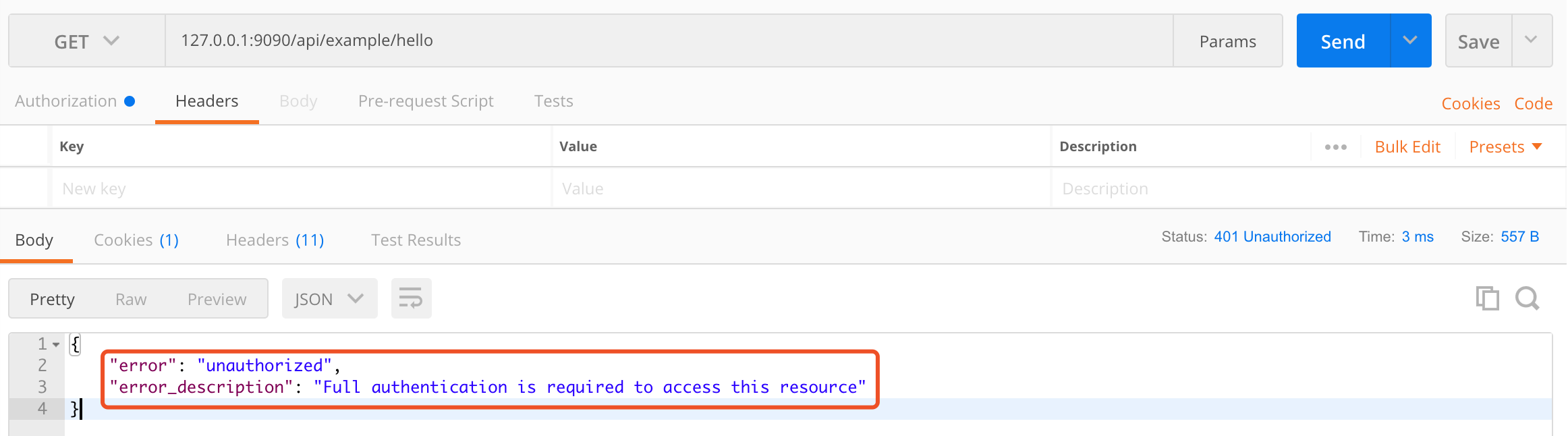The width and height of the screenshot is (1568, 436).
Task: View response Cookies (1) tab
Action: click(136, 240)
